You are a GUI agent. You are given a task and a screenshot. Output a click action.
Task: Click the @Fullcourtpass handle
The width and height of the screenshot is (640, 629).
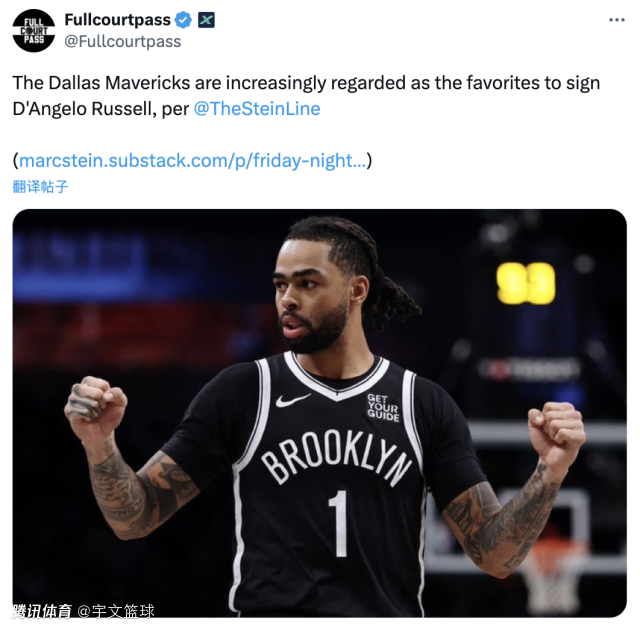[123, 42]
